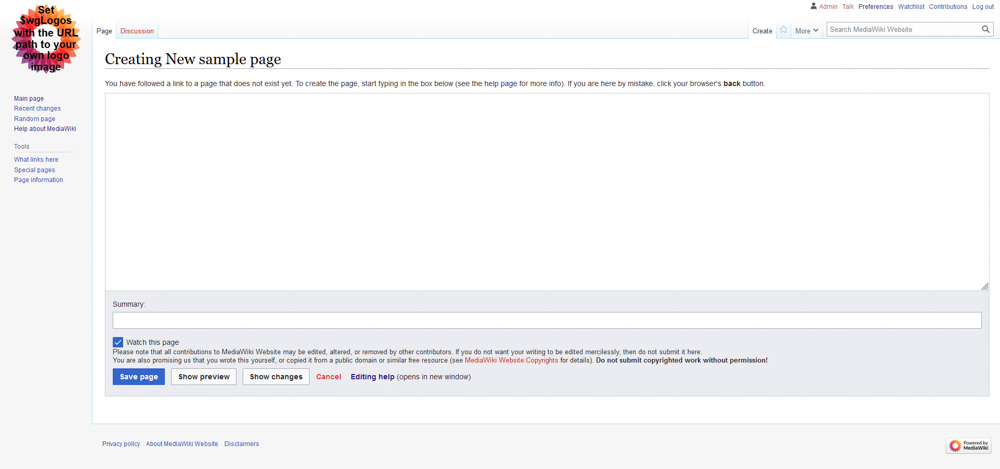Open Help about MediaWiki
The image size is (1000, 469).
pos(45,129)
